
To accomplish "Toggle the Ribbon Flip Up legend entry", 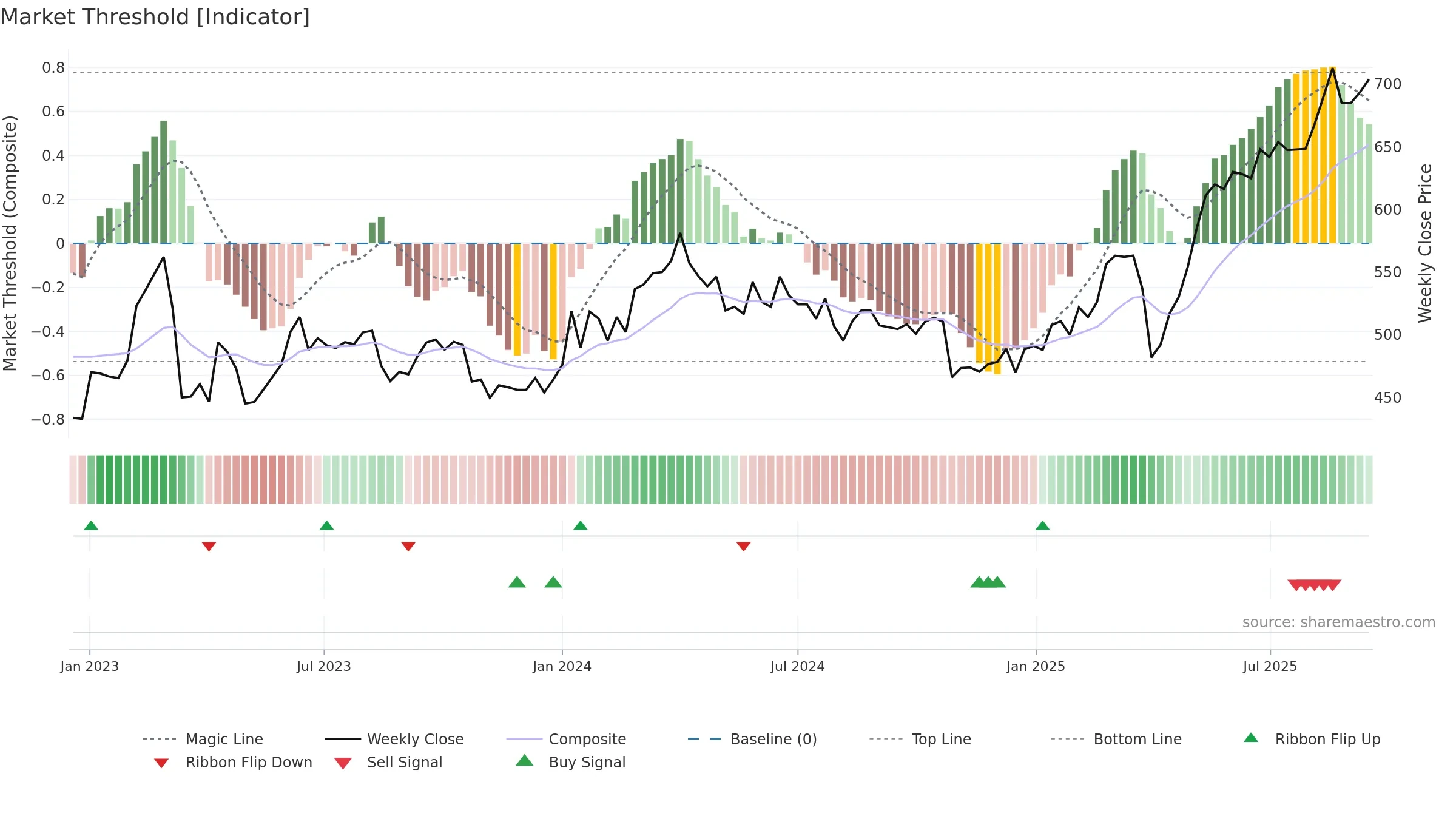I will tap(1312, 739).
